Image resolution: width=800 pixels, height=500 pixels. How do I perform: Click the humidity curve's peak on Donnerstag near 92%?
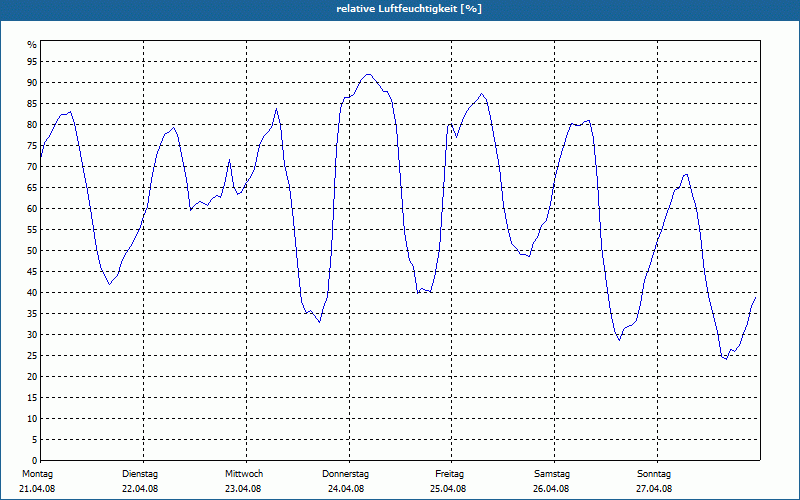(368, 74)
